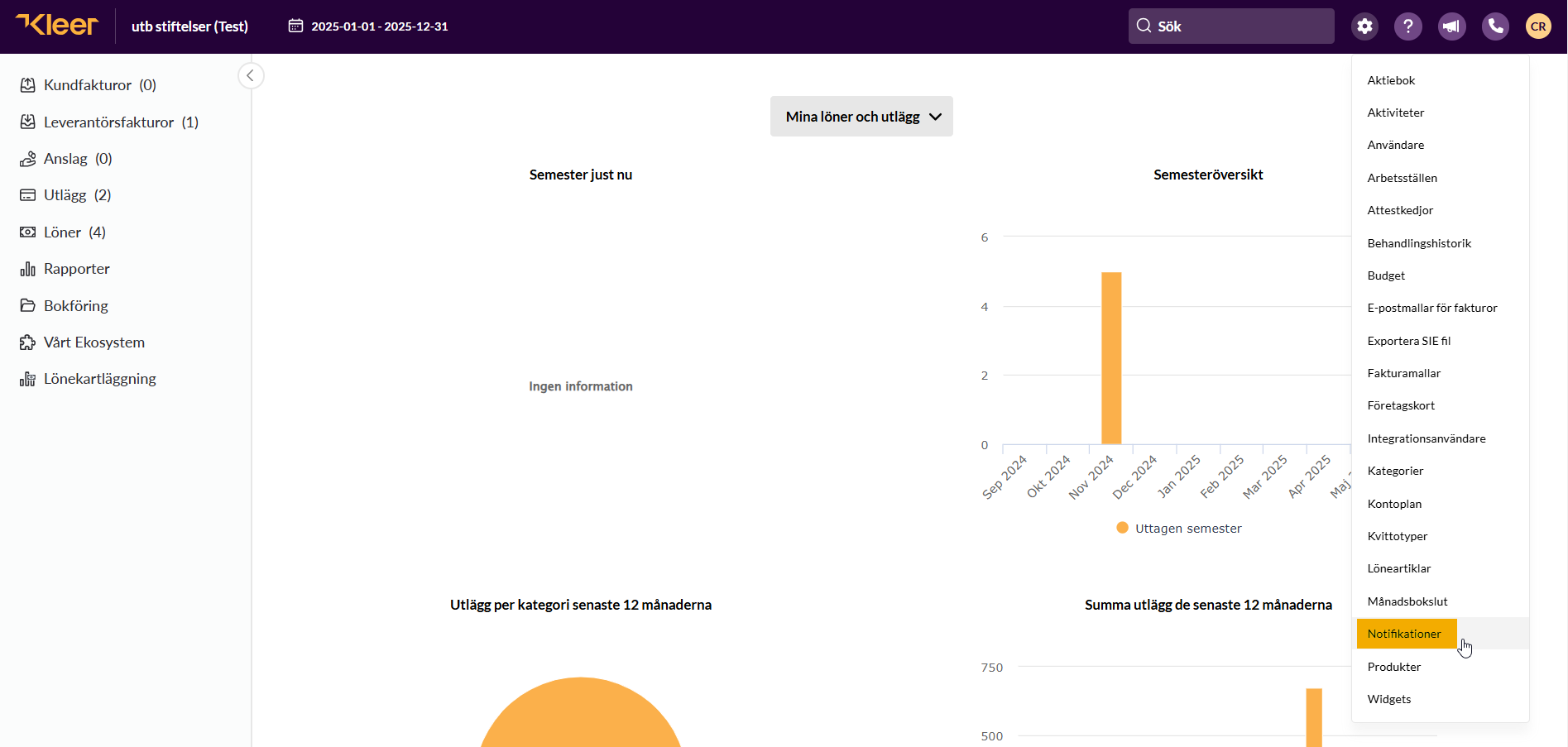Click the orange pie chart under Utlägg per kategori

(581, 712)
